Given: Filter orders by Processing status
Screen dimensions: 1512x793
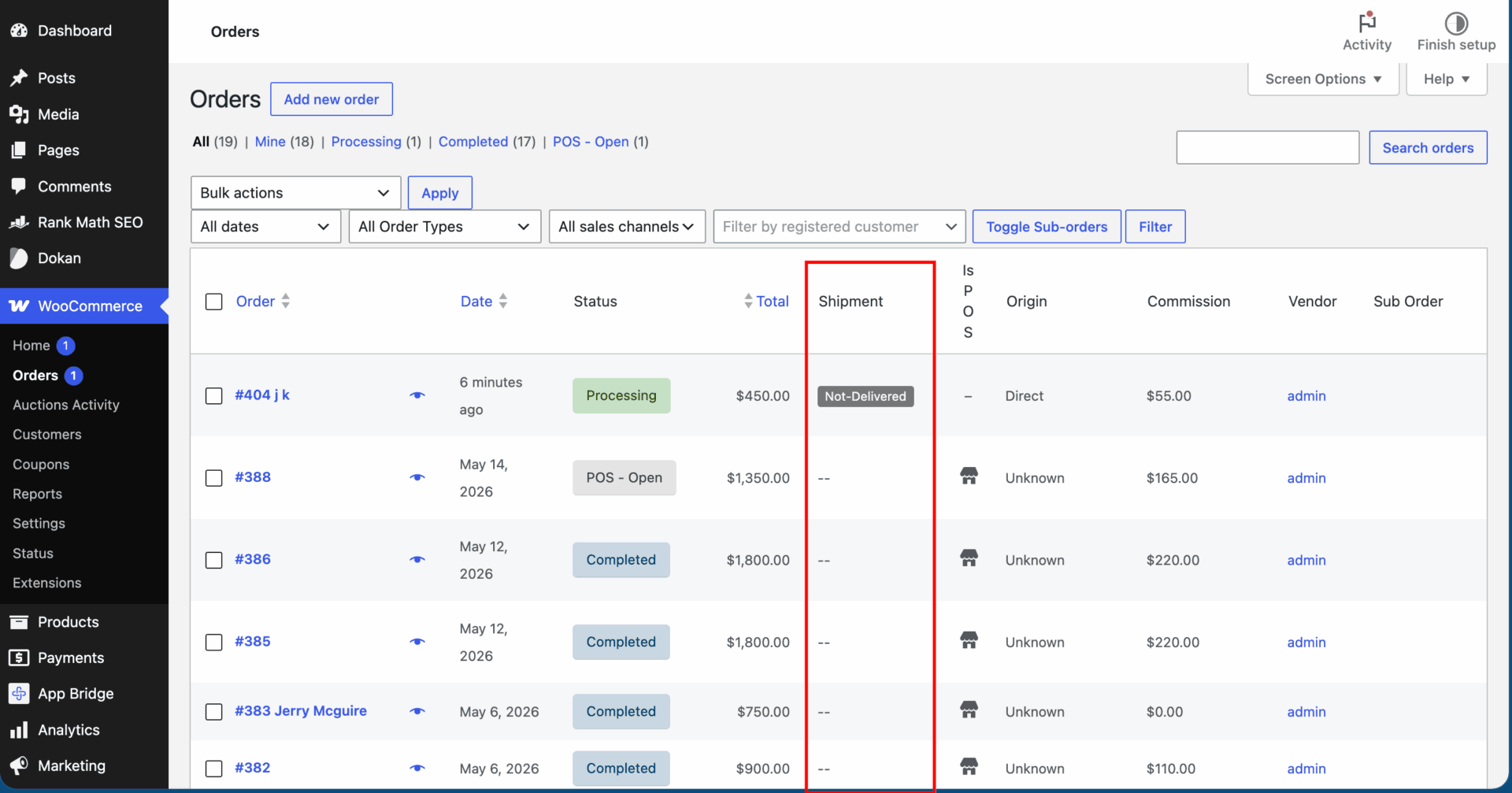Looking at the screenshot, I should (x=366, y=142).
